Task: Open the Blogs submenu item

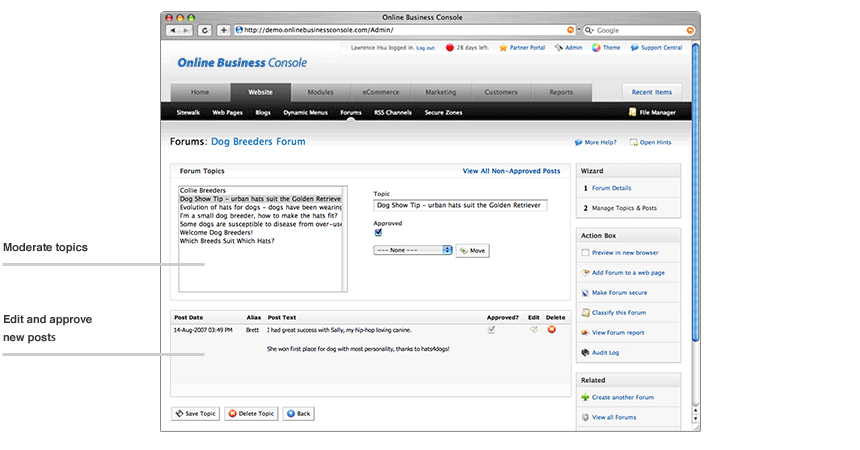Action: (x=262, y=113)
